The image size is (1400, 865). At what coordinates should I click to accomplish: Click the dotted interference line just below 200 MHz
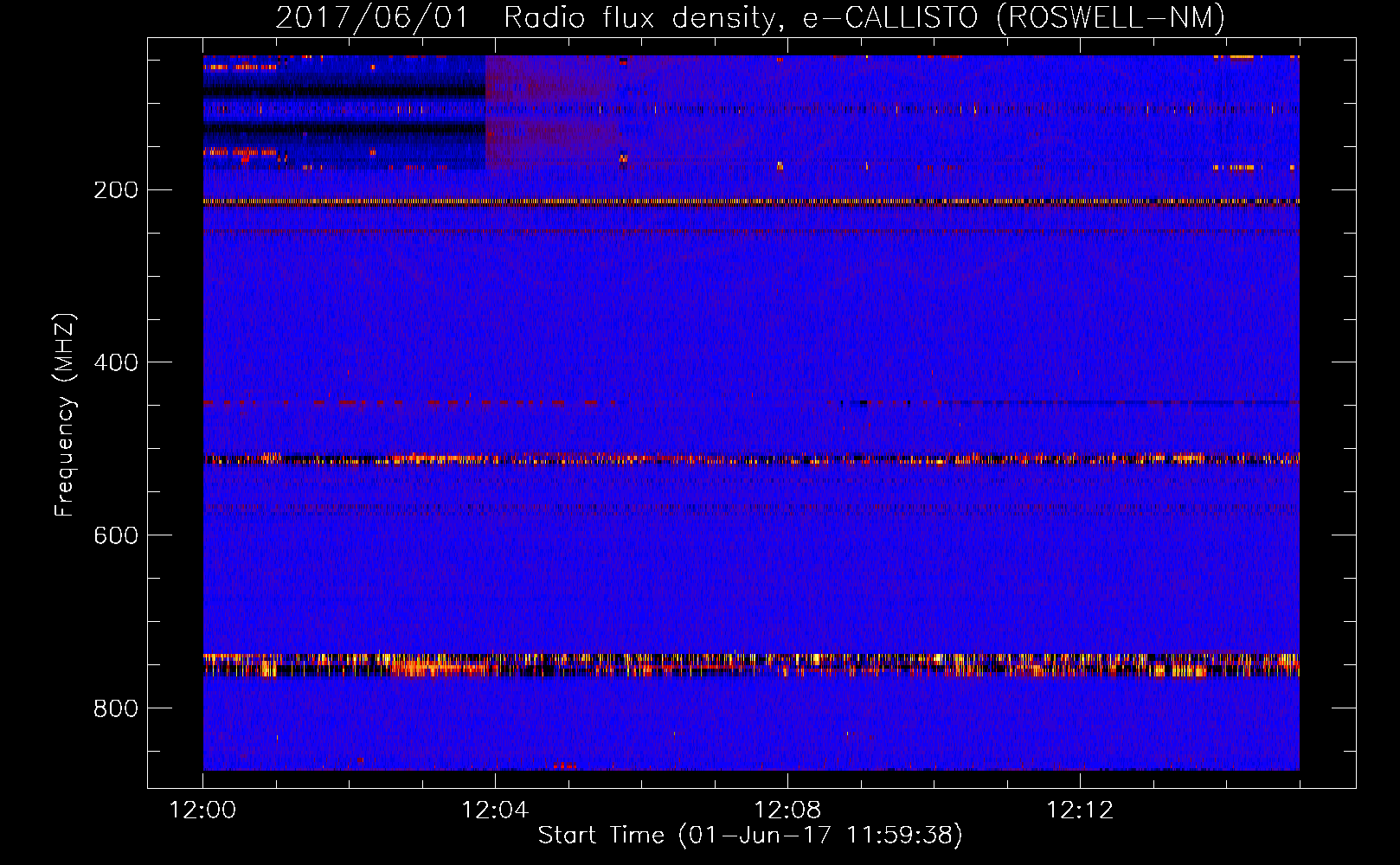tap(751, 202)
